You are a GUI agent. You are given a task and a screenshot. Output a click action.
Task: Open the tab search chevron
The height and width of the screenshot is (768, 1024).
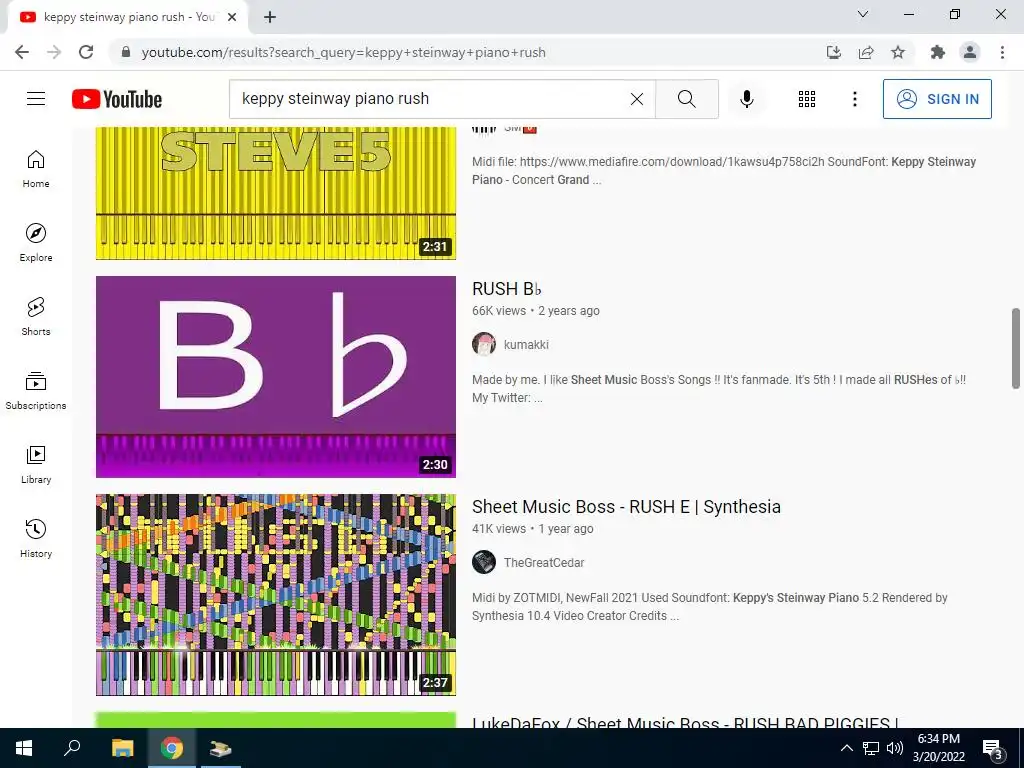(863, 14)
